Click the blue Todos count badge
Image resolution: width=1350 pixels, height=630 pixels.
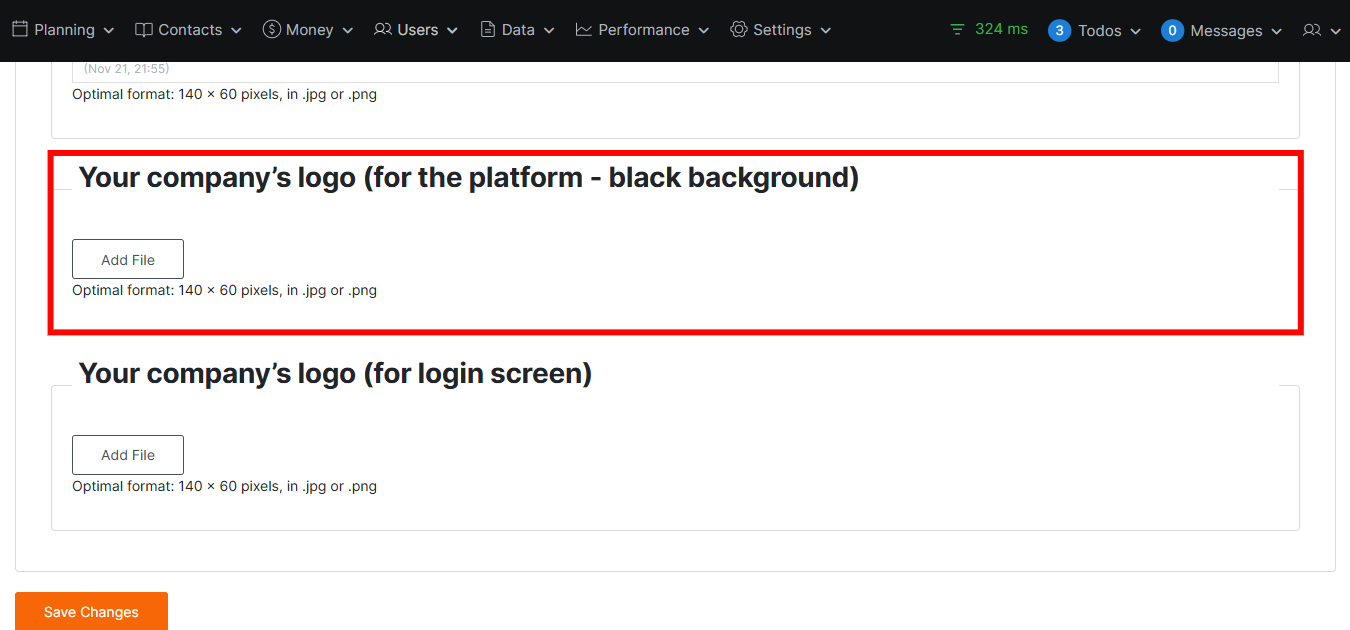1059,31
